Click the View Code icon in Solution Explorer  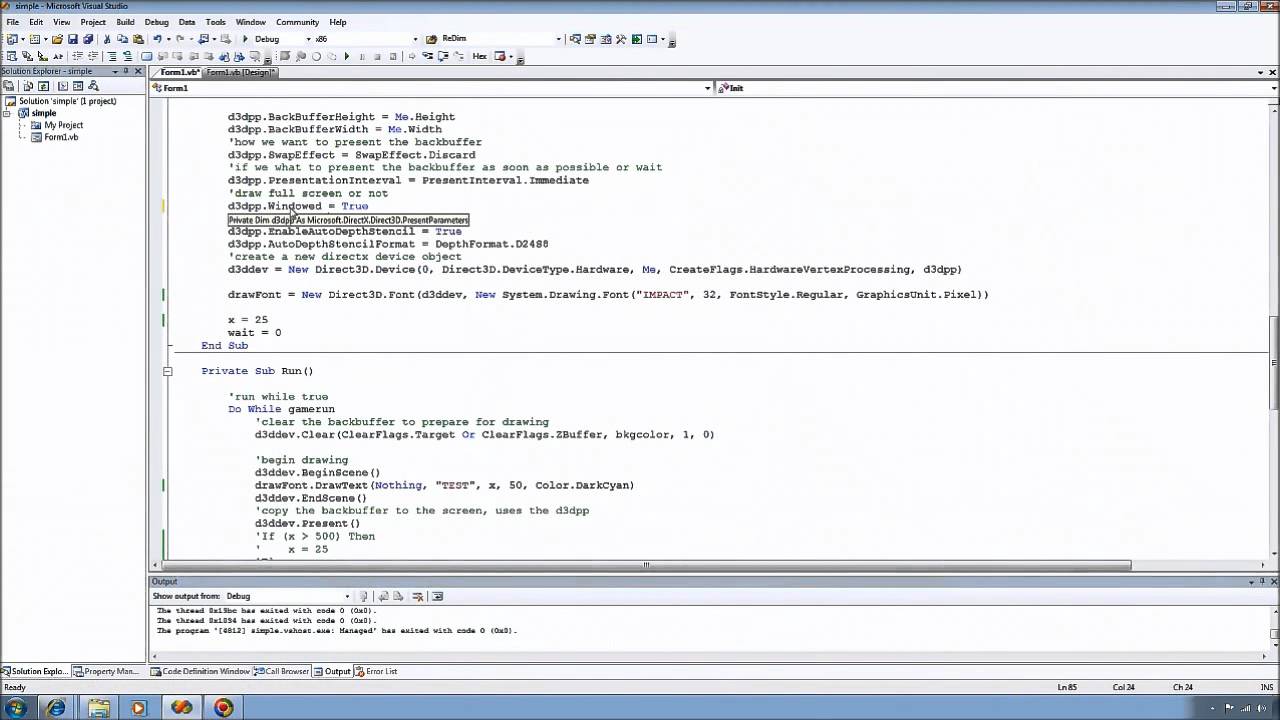[x=63, y=86]
